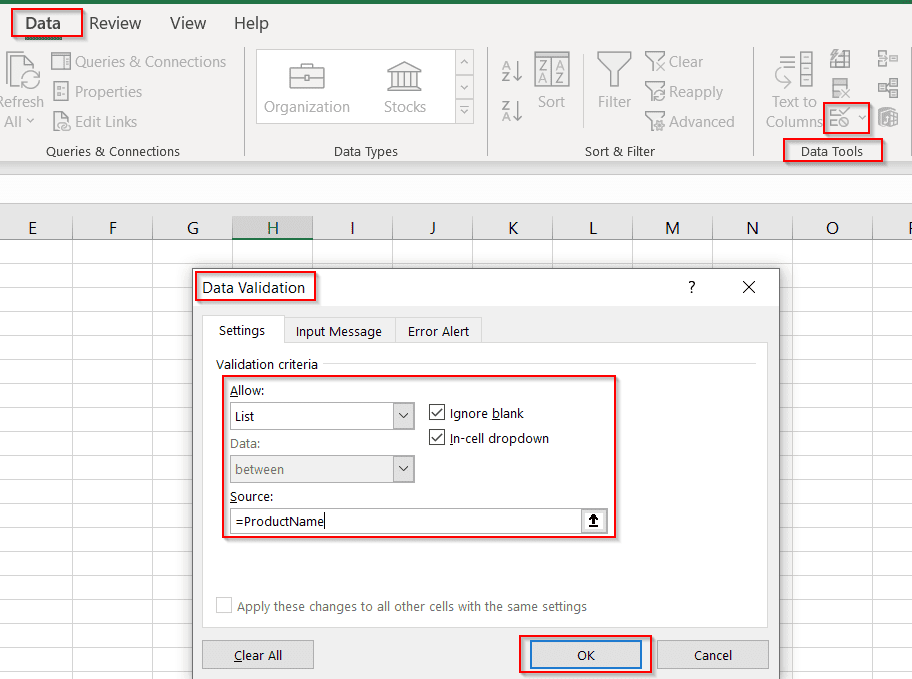This screenshot has height=679, width=912.
Task: Clear the current filter
Action: pyautogui.click(x=674, y=62)
